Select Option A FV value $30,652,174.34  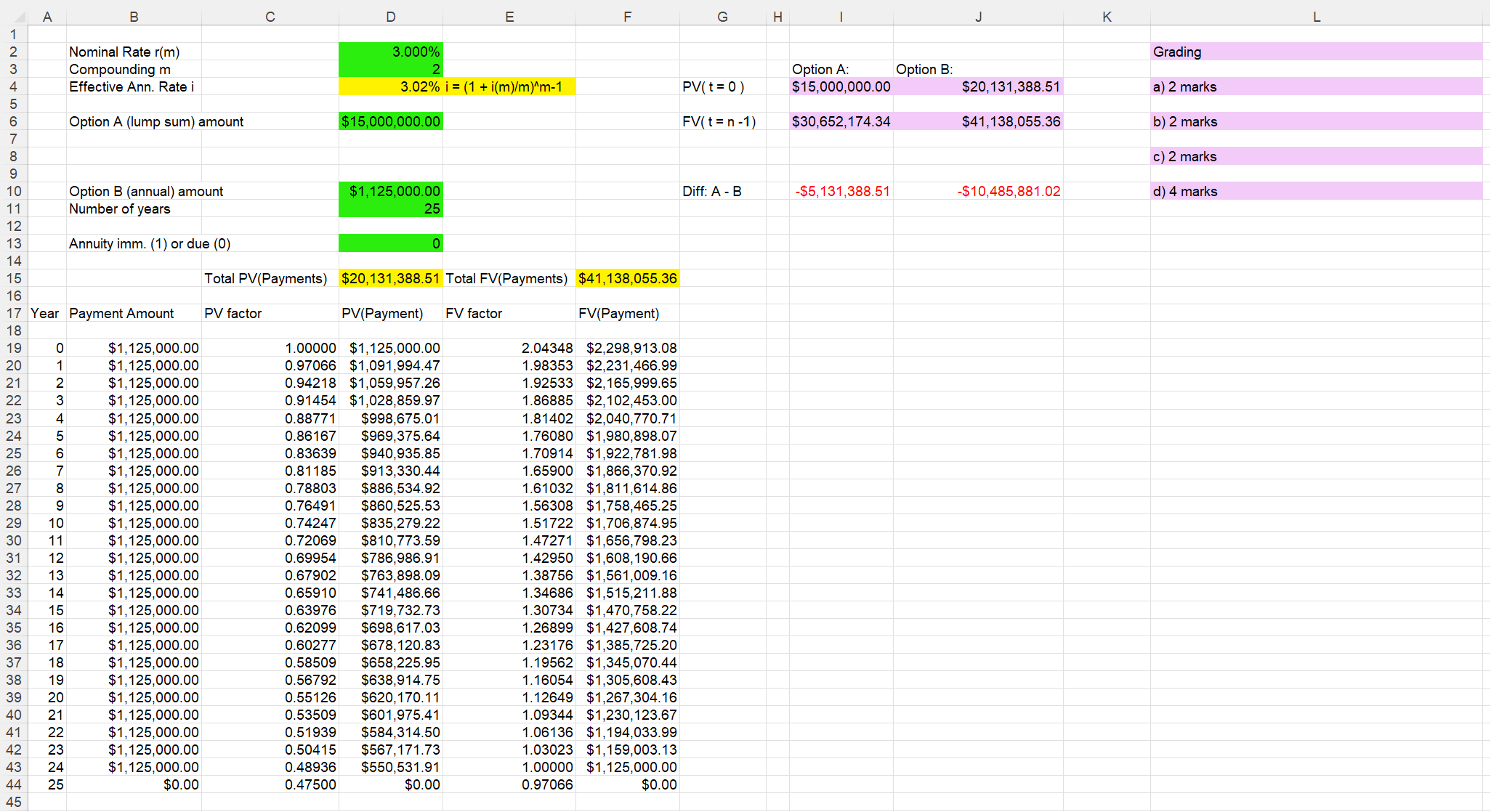[841, 121]
